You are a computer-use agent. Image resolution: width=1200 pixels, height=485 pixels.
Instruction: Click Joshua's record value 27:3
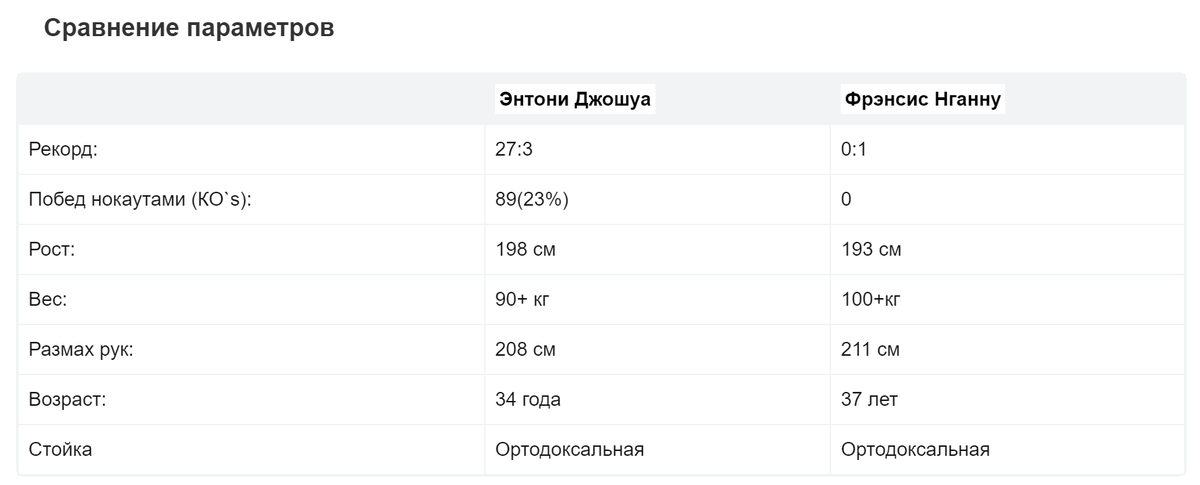515,150
